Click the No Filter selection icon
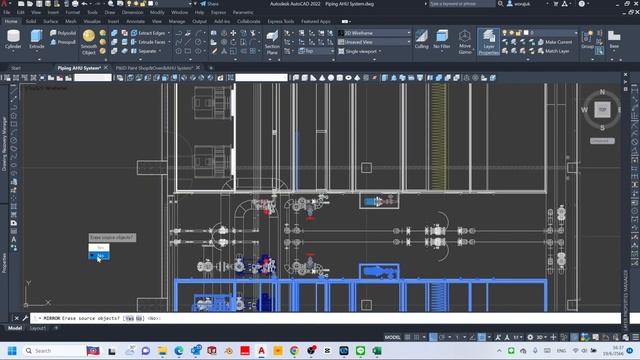The width and height of the screenshot is (640, 360). point(442,36)
